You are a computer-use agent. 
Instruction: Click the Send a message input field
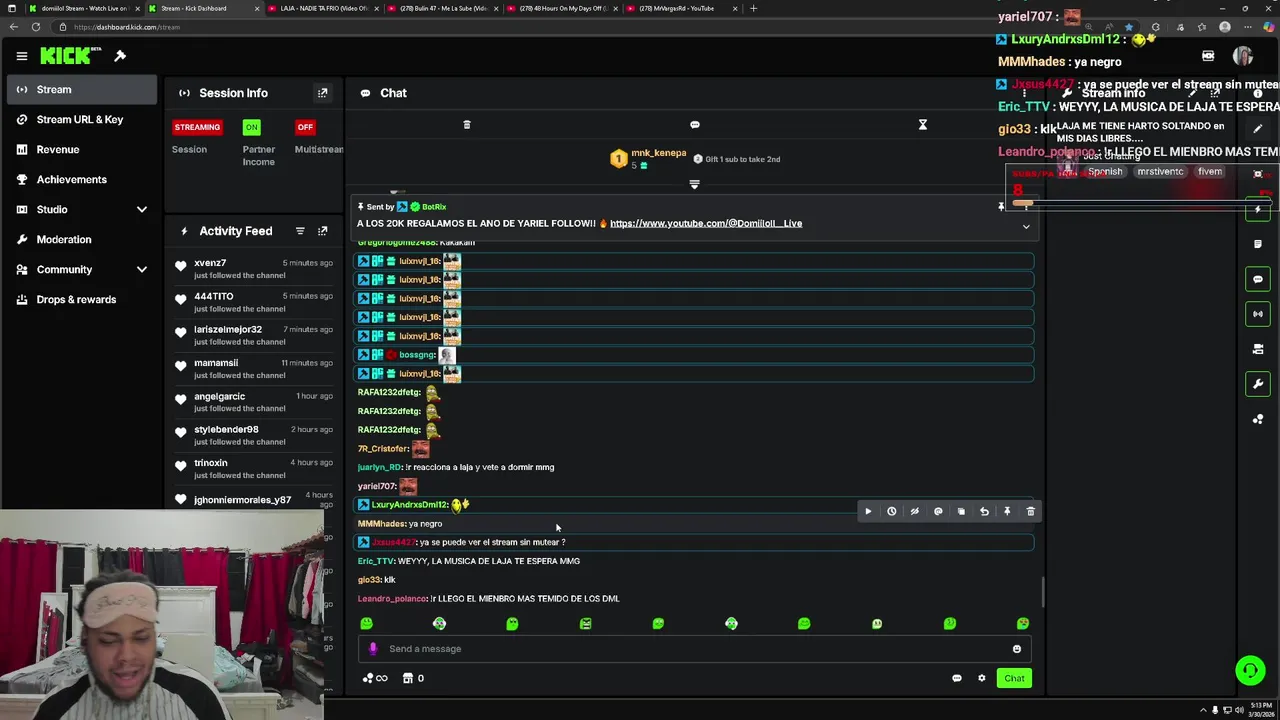694,649
